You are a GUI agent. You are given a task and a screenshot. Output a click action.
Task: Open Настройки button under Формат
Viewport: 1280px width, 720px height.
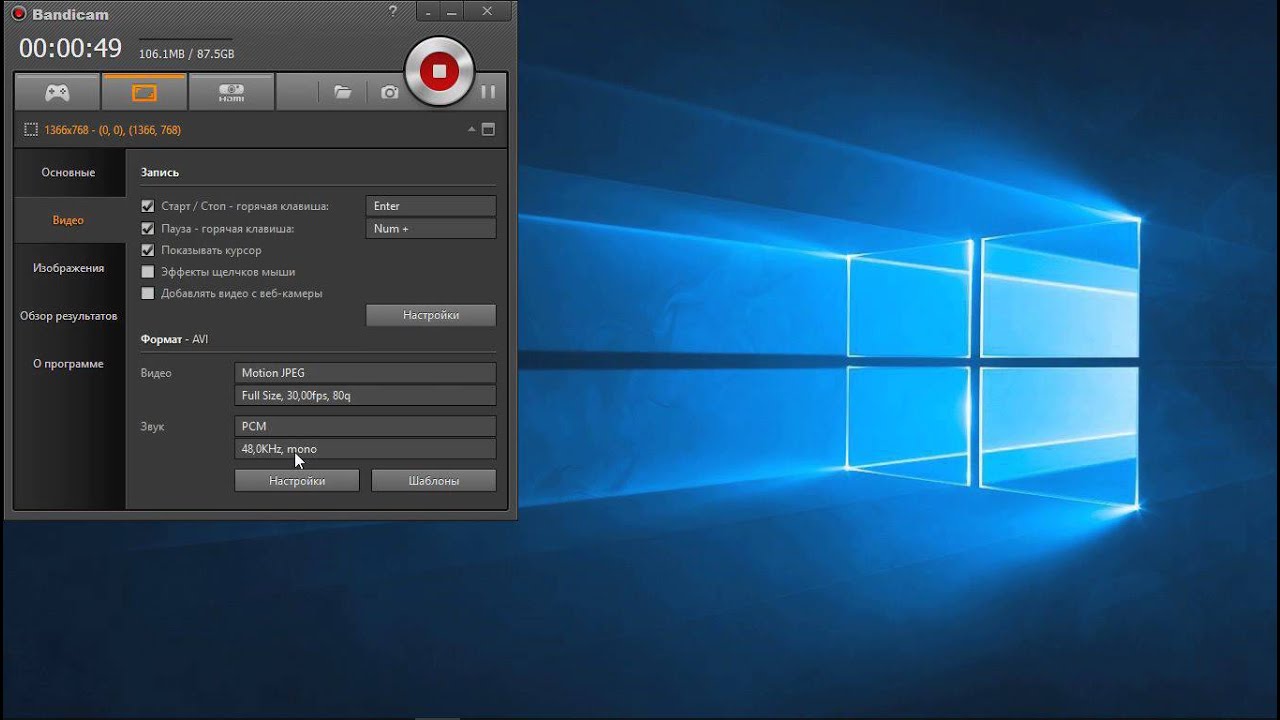pos(297,481)
